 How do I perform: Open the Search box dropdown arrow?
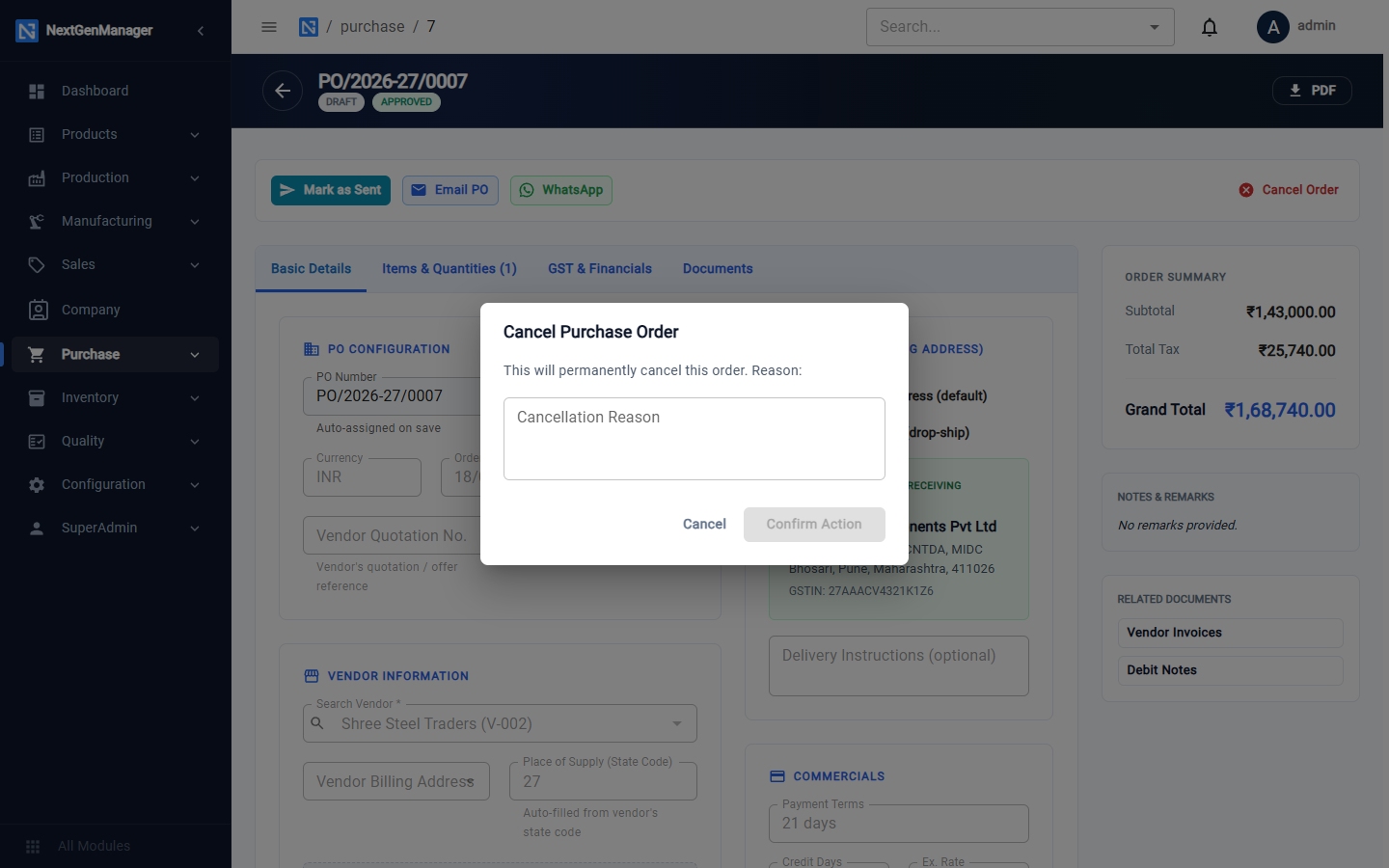tap(1155, 27)
